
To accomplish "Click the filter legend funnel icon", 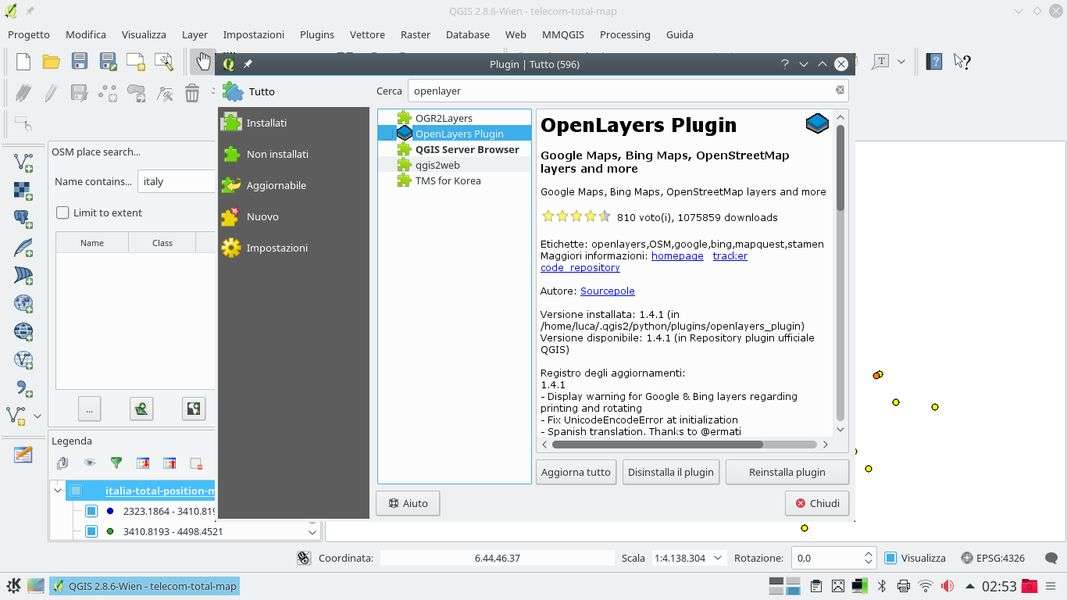I will 116,463.
